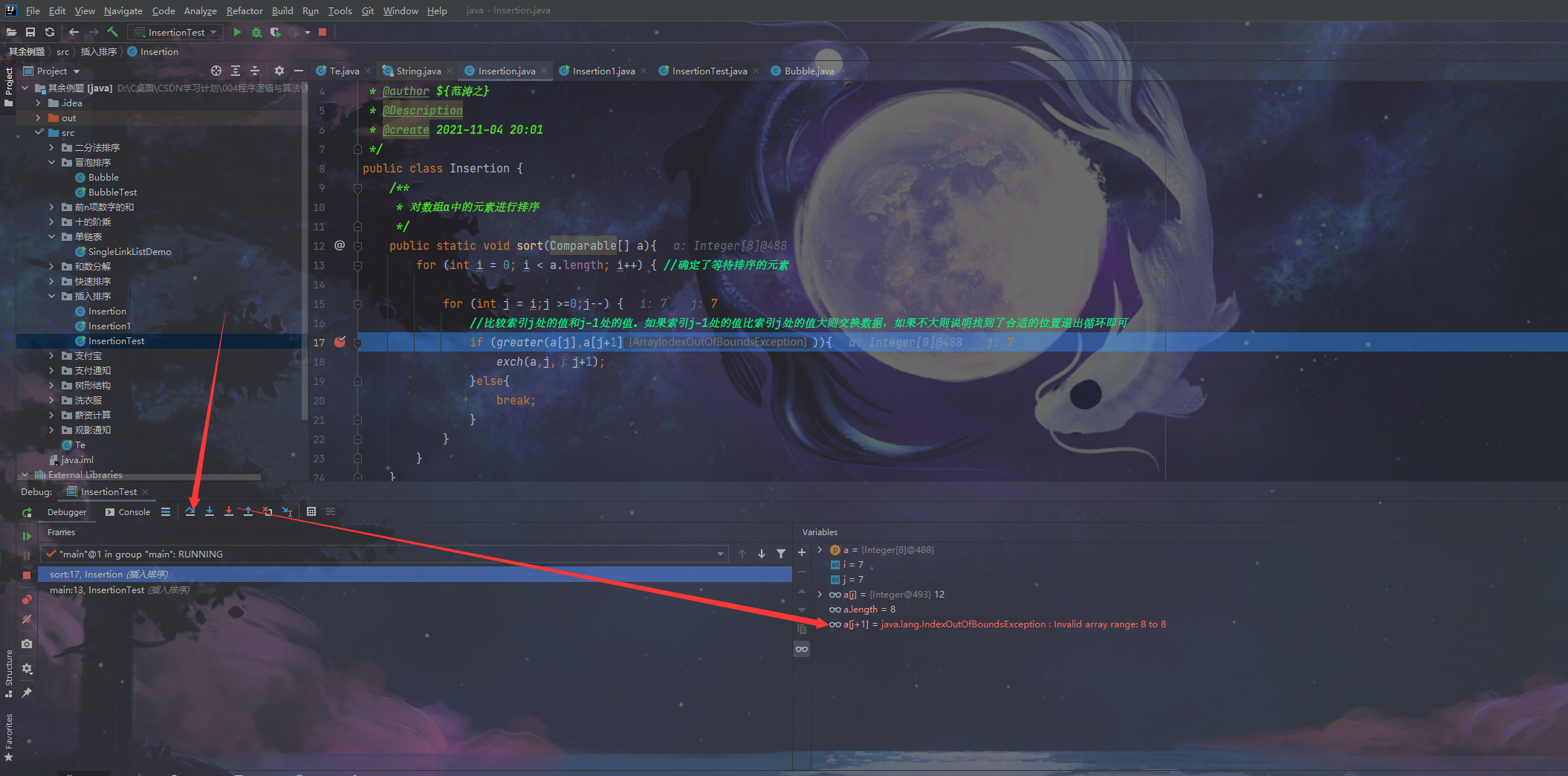Open the InsertionTest run configuration dropdown

pyautogui.click(x=176, y=32)
